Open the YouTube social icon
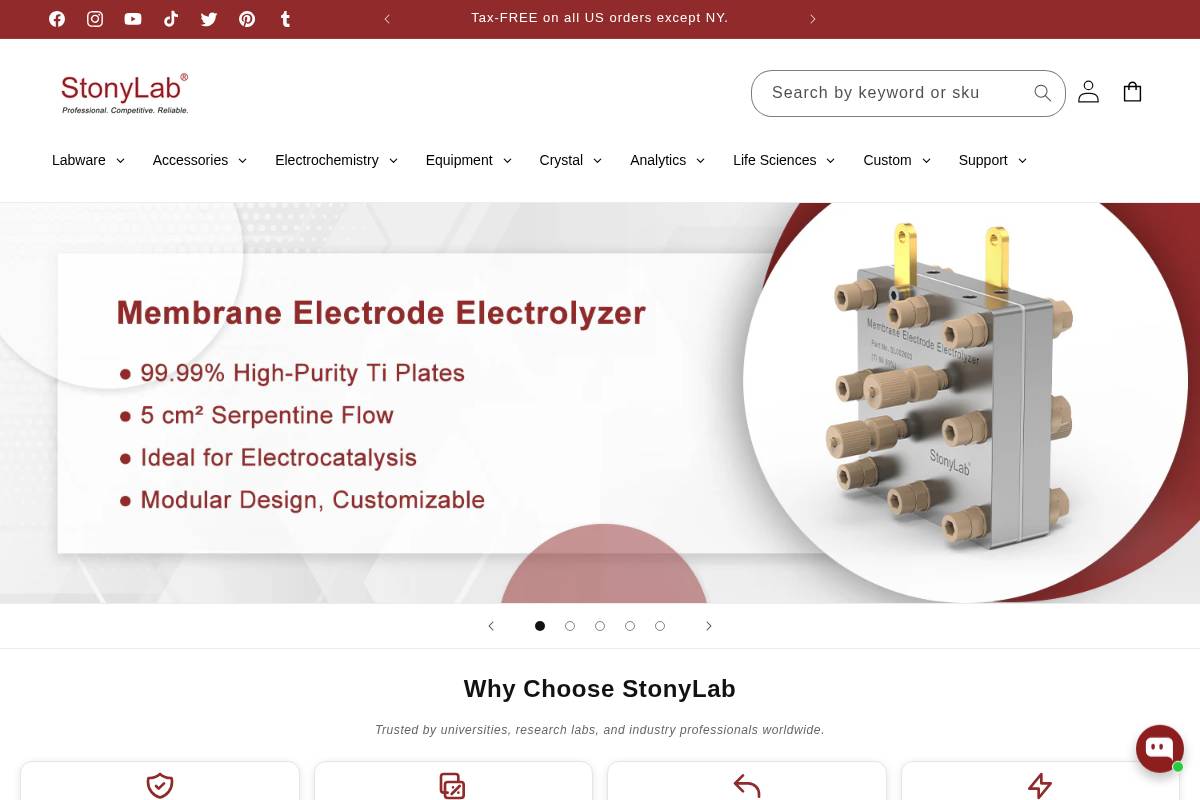The width and height of the screenshot is (1200, 800). click(133, 19)
